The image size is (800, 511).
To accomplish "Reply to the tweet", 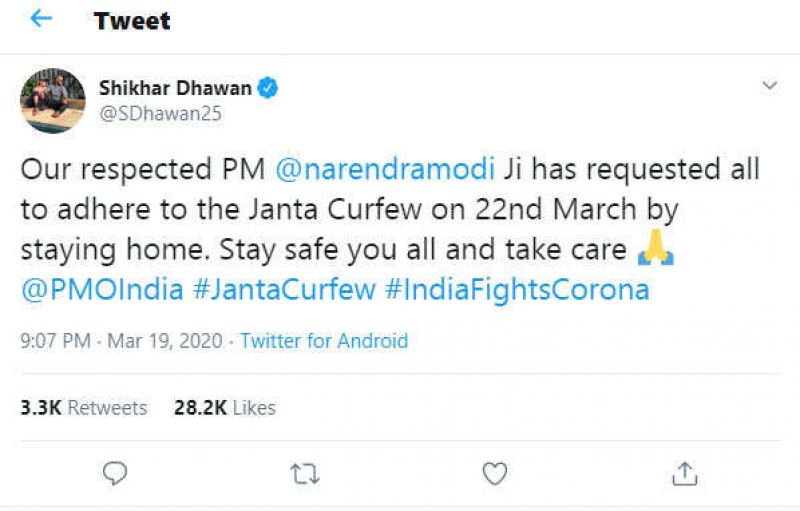I will click(x=116, y=471).
